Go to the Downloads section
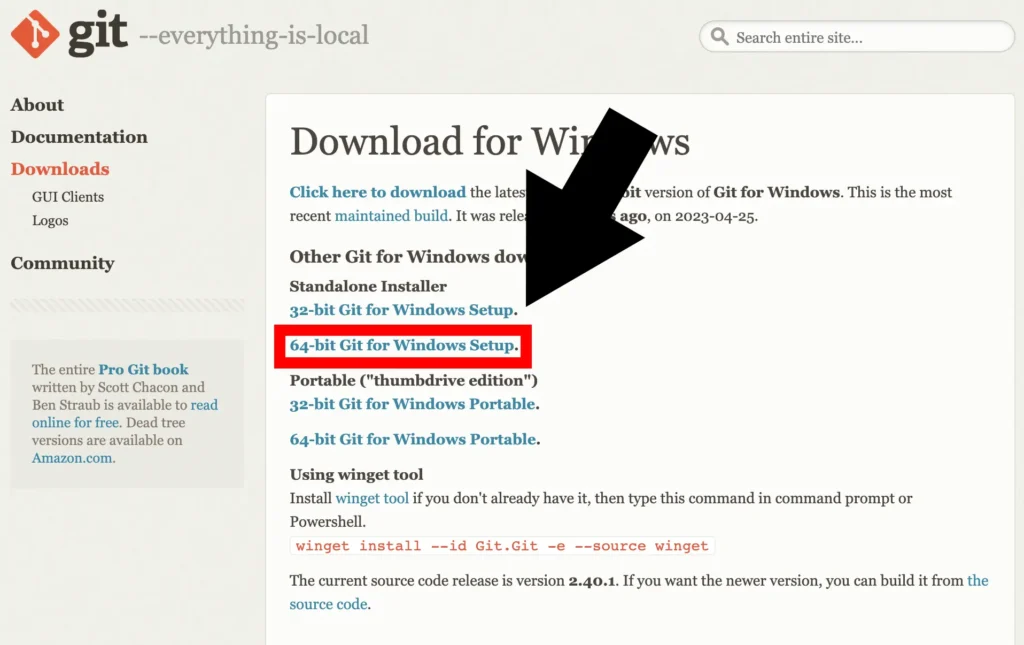Screen dimensions: 1024x645 [x=60, y=169]
